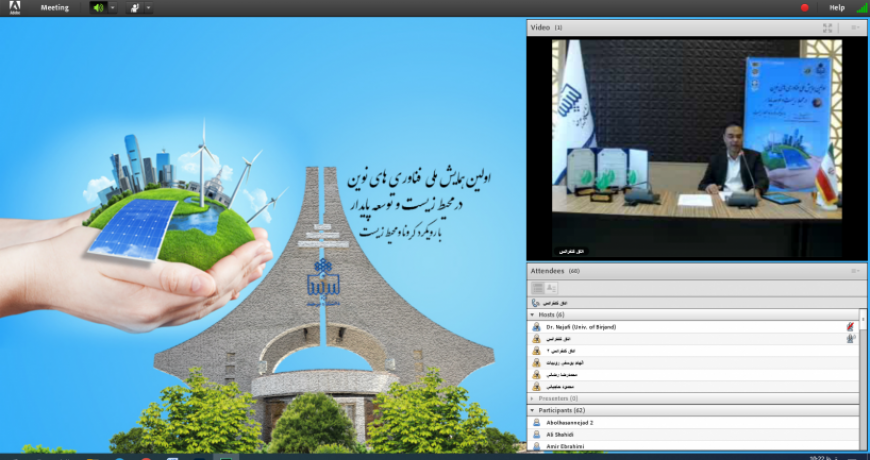Open the raise hand status dropdown arrow
The height and width of the screenshot is (460, 870).
(x=149, y=8)
